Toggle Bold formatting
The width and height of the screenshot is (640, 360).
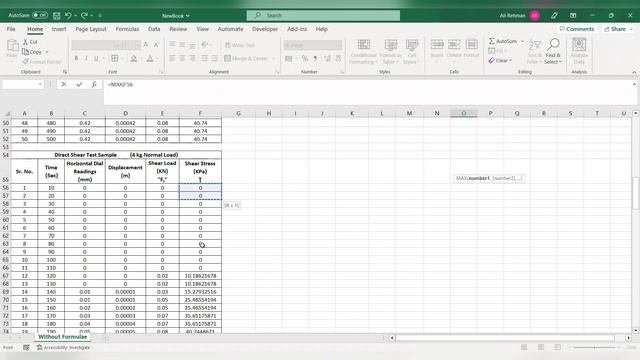(76, 58)
